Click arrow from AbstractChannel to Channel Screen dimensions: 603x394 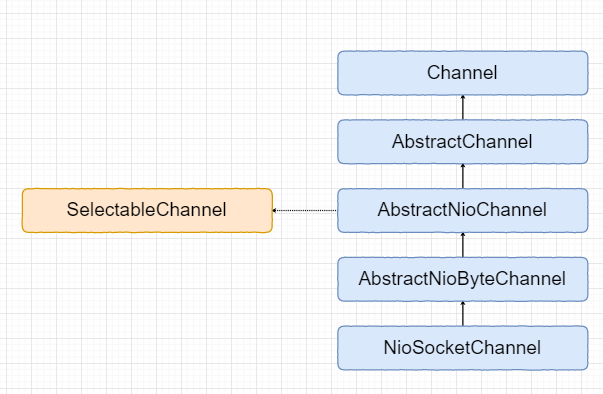tap(463, 107)
